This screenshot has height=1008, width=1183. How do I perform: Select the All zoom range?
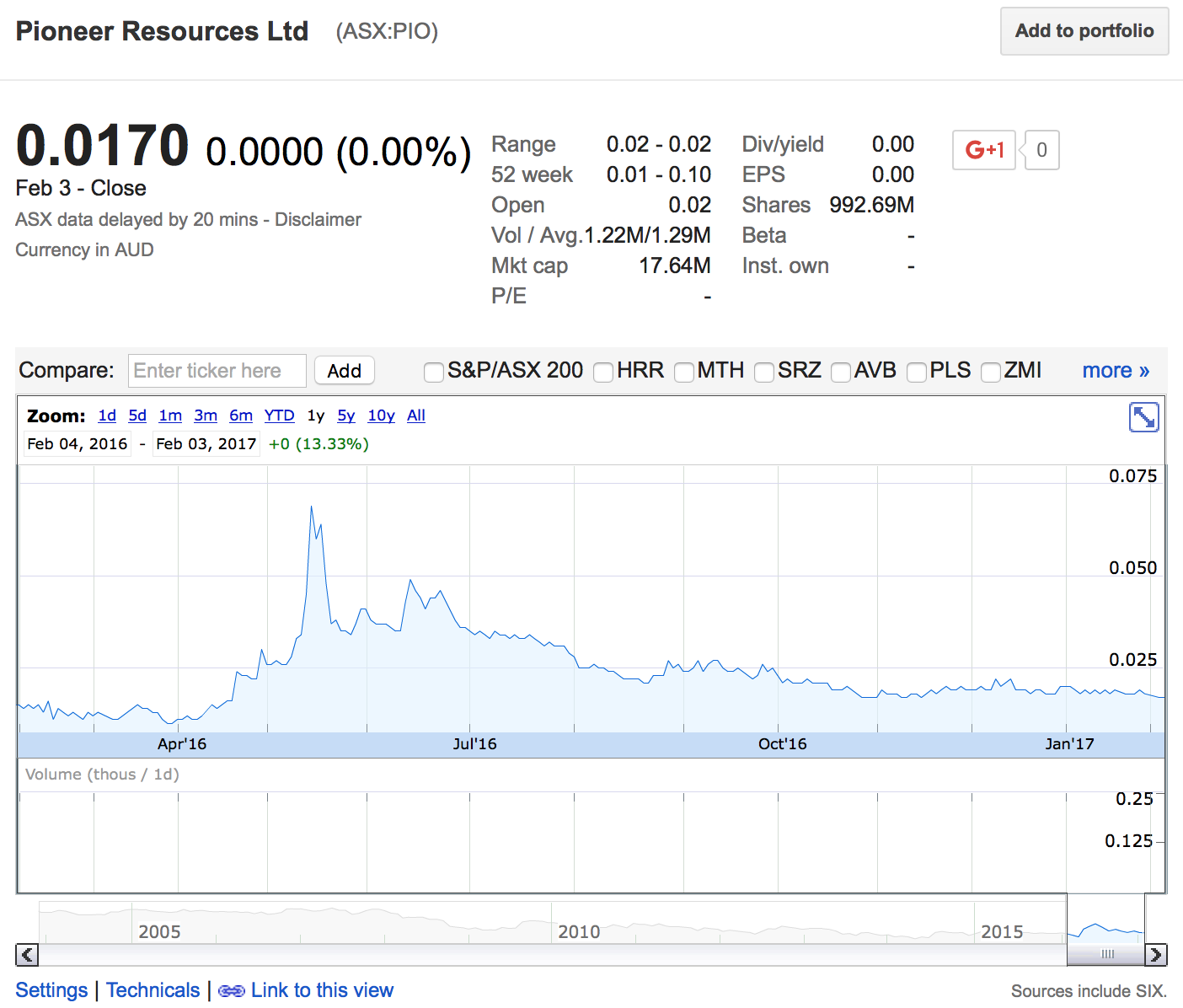tap(416, 416)
